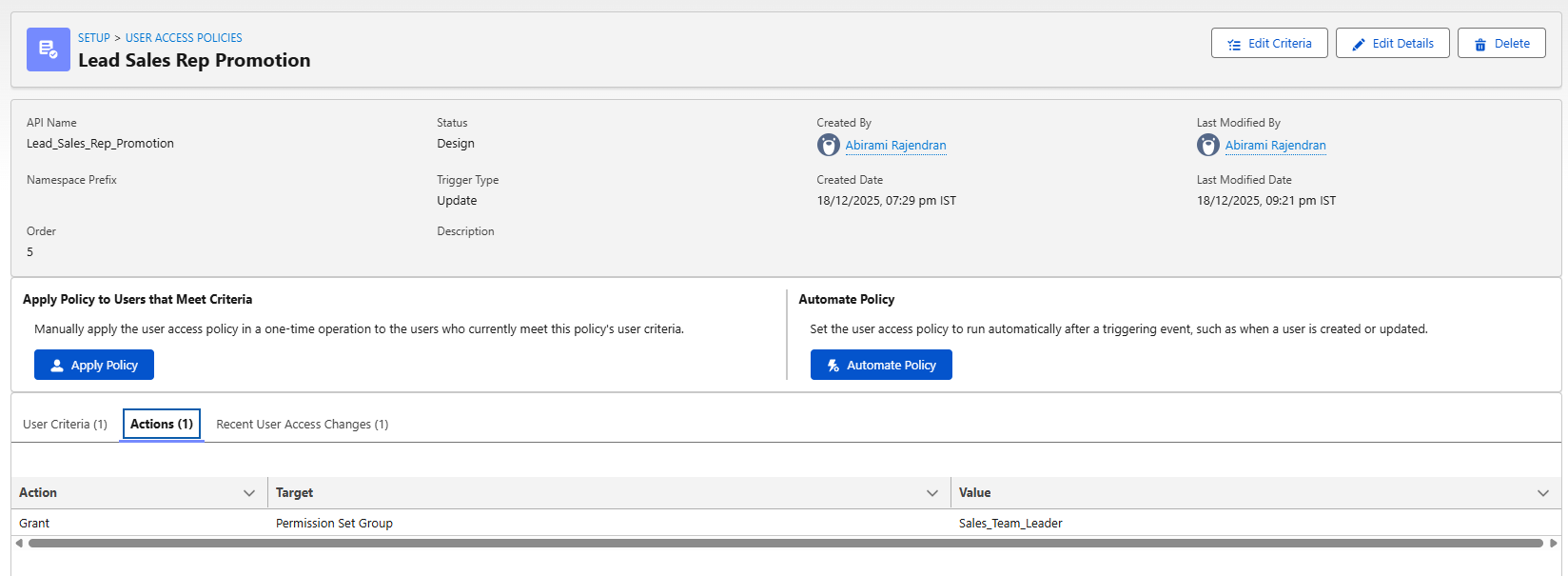The height and width of the screenshot is (576, 1568).
Task: Click the checklist icon in Edit Criteria
Action: click(1234, 44)
